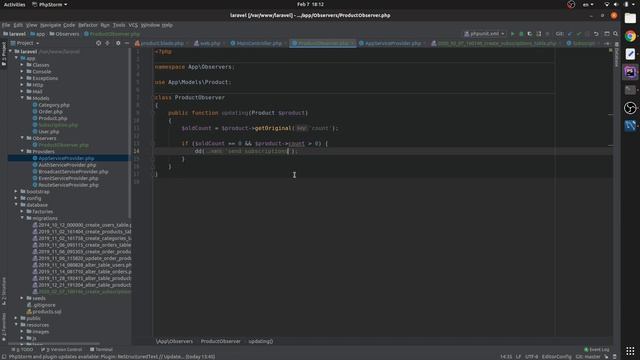Open User.php in the project tree
The image size is (640, 360).
49,131
